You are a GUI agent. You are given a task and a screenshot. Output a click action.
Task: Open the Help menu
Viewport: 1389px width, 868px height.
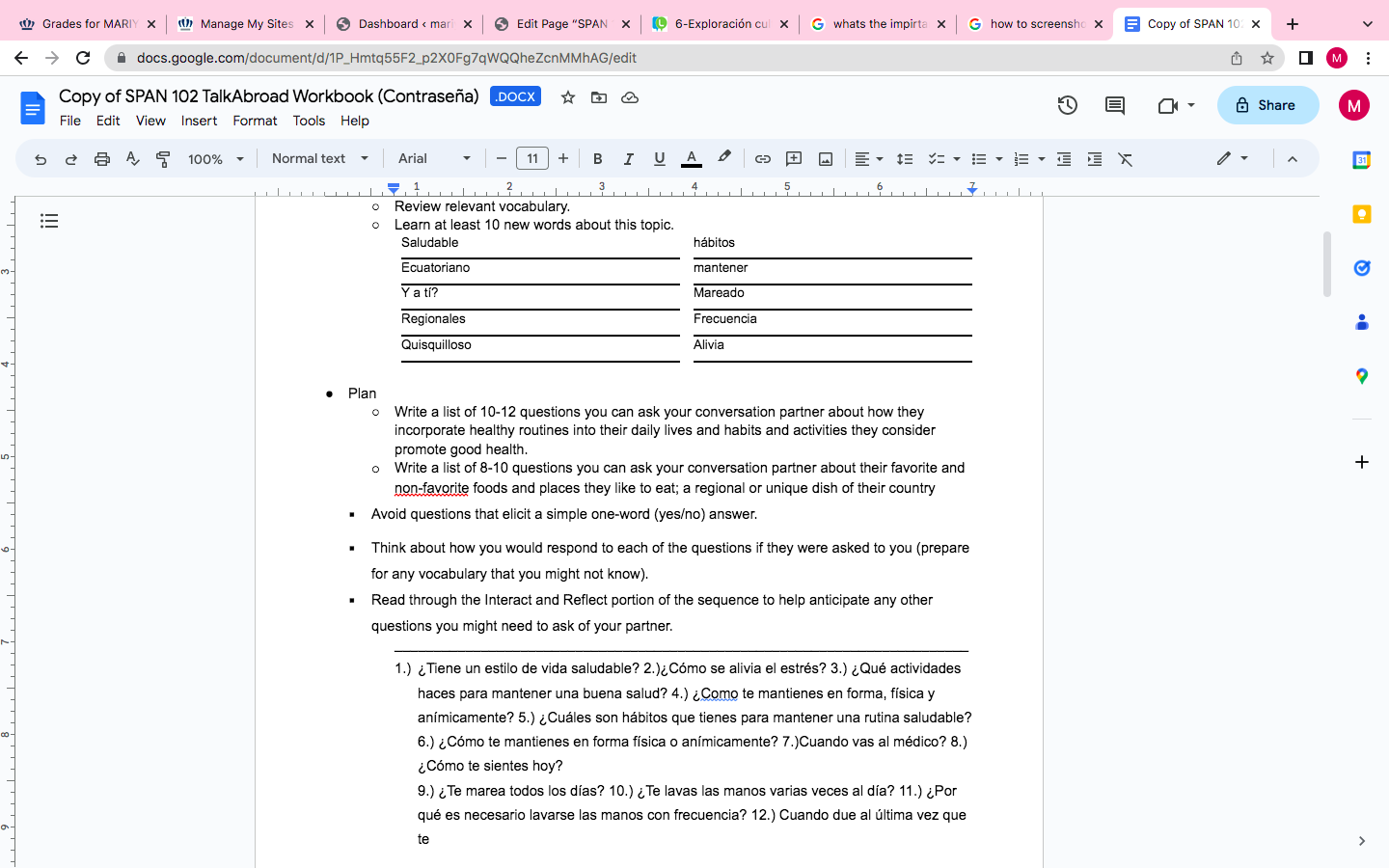(x=355, y=121)
